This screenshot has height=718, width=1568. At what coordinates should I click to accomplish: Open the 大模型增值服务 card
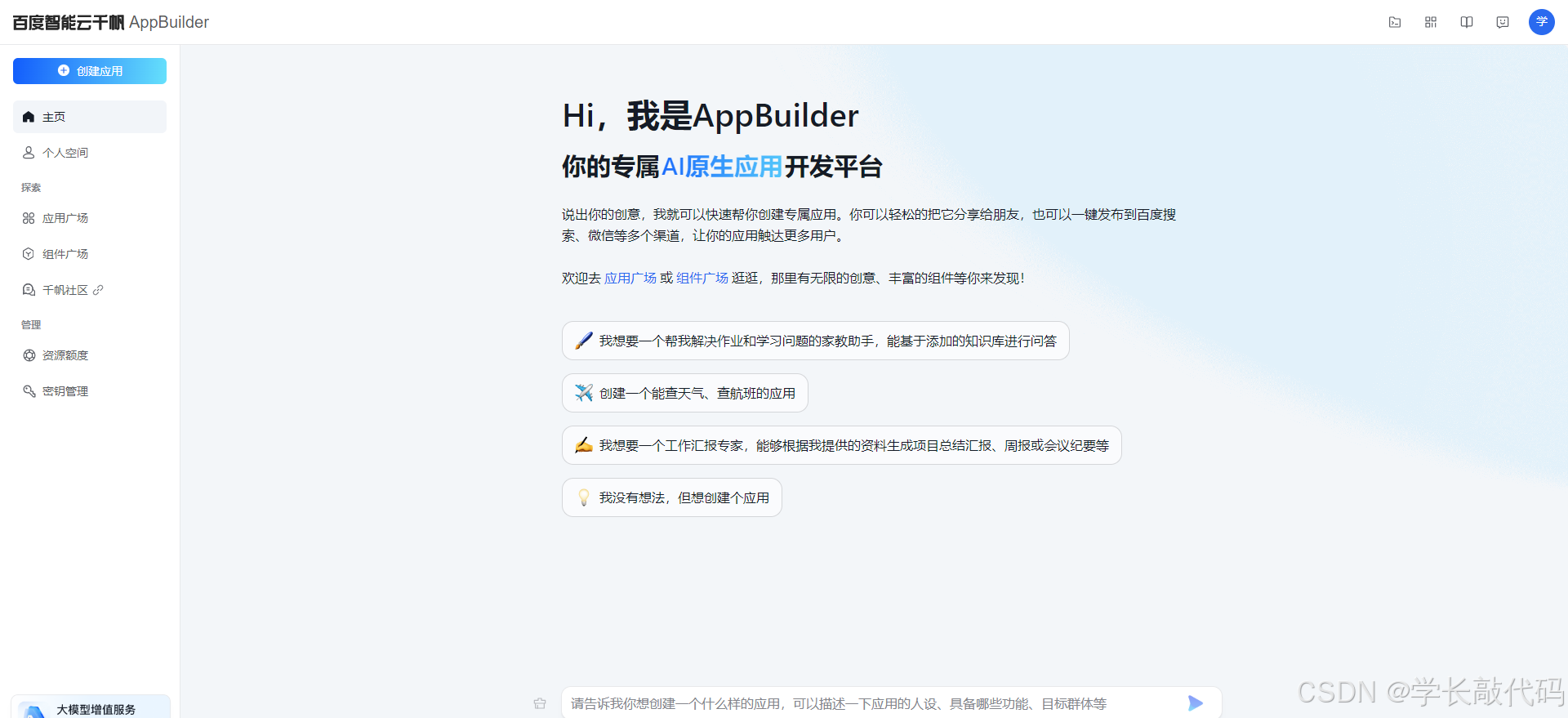point(91,707)
